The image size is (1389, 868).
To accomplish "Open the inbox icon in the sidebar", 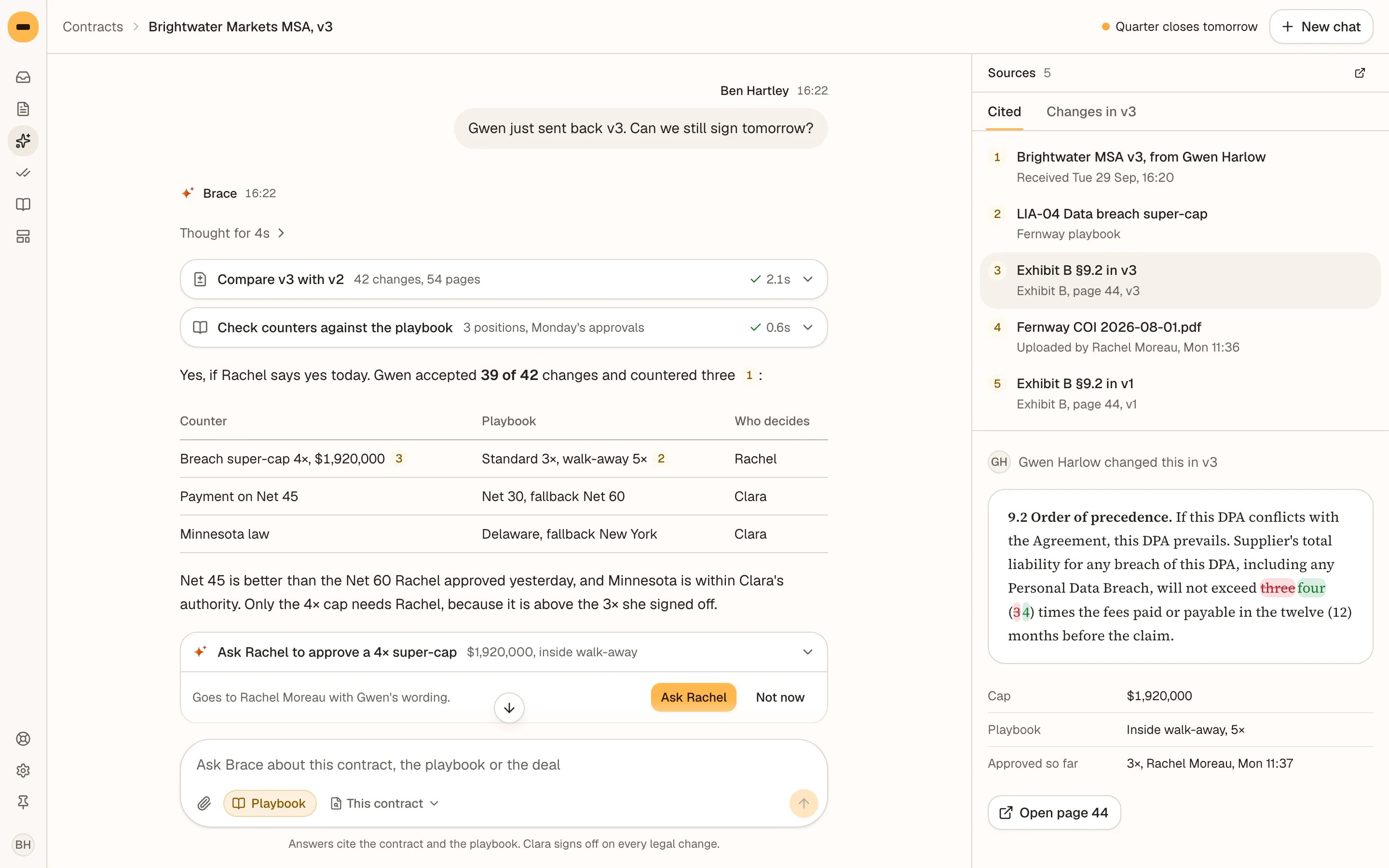I will coord(23,77).
